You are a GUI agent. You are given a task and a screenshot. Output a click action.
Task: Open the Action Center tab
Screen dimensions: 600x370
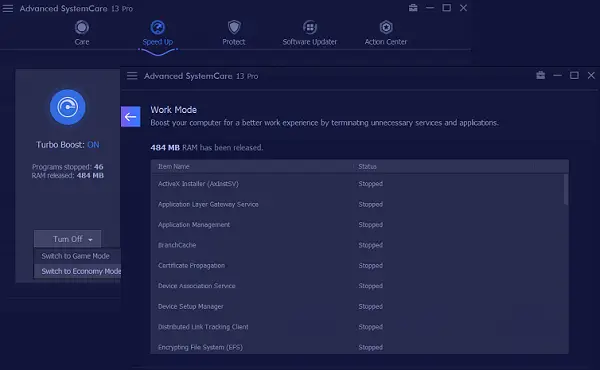386,33
